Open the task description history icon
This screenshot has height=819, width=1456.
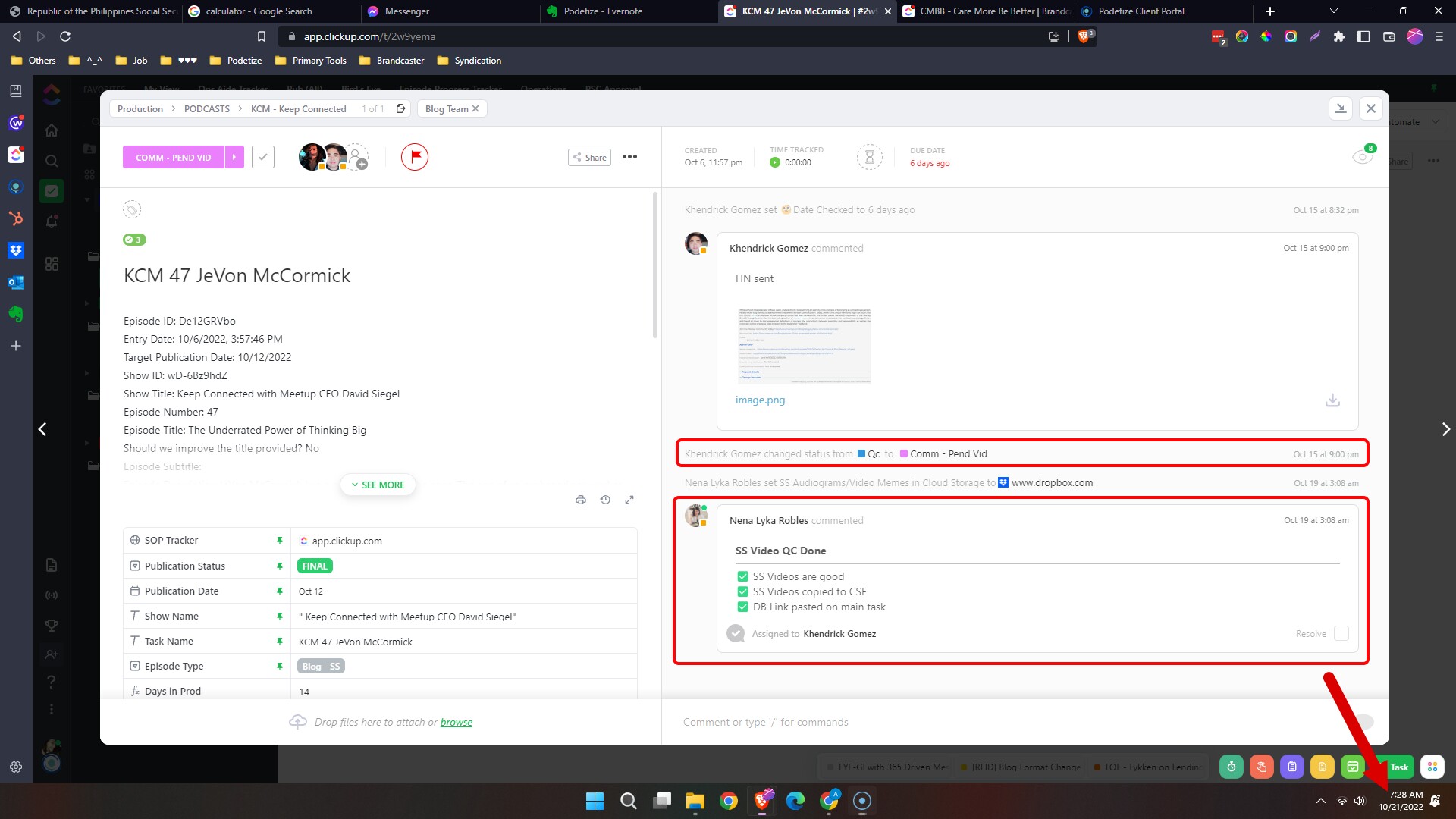click(605, 500)
